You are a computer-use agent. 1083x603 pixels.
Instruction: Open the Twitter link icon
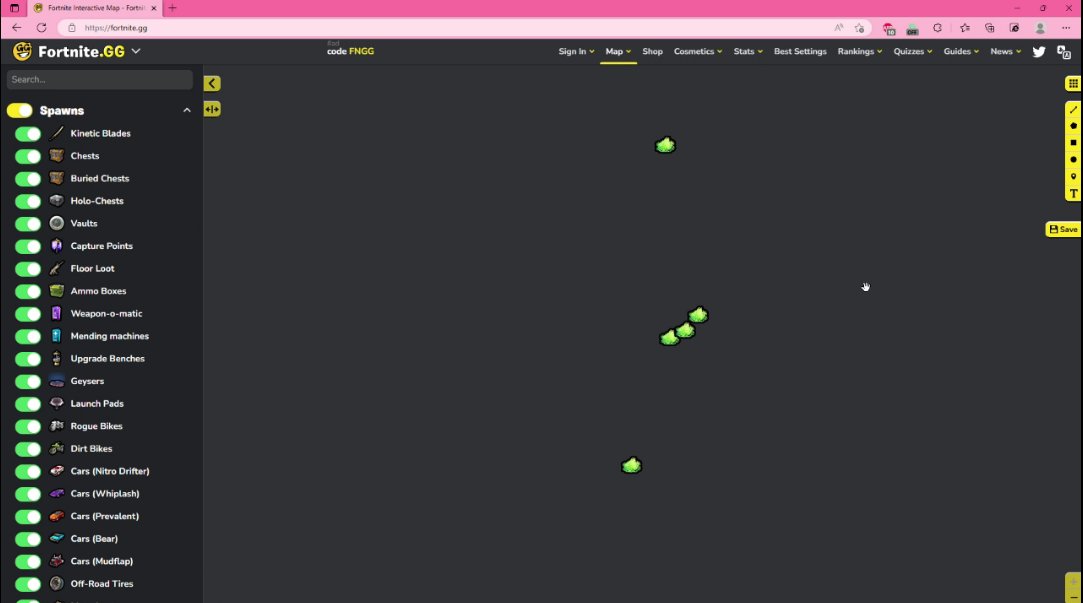1039,52
